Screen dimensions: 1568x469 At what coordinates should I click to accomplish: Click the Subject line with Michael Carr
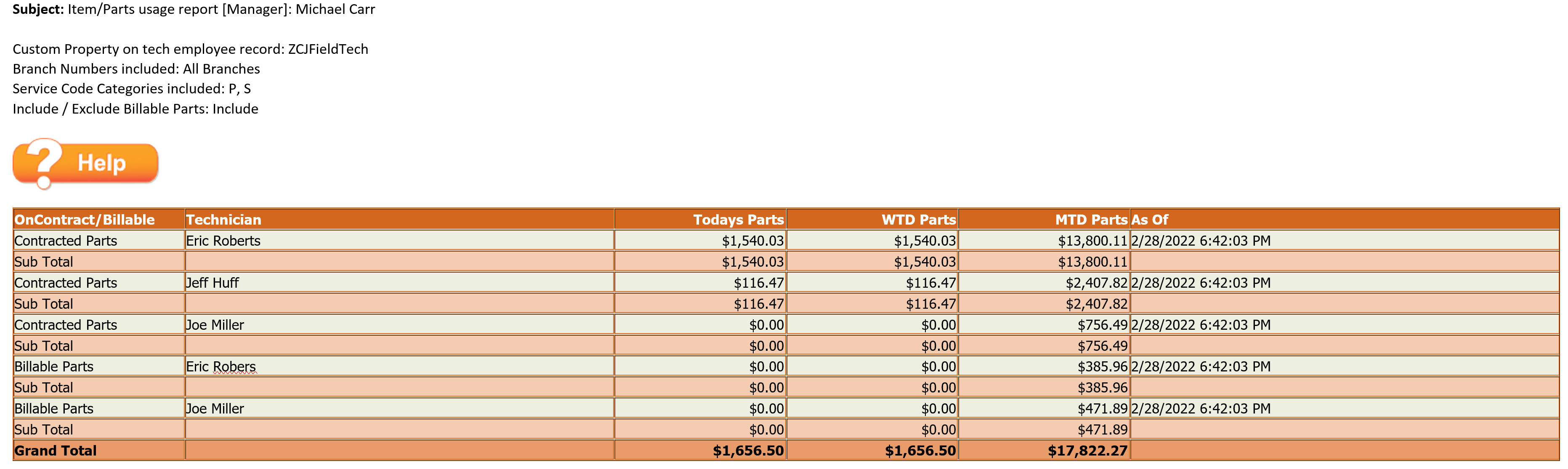pyautogui.click(x=194, y=9)
